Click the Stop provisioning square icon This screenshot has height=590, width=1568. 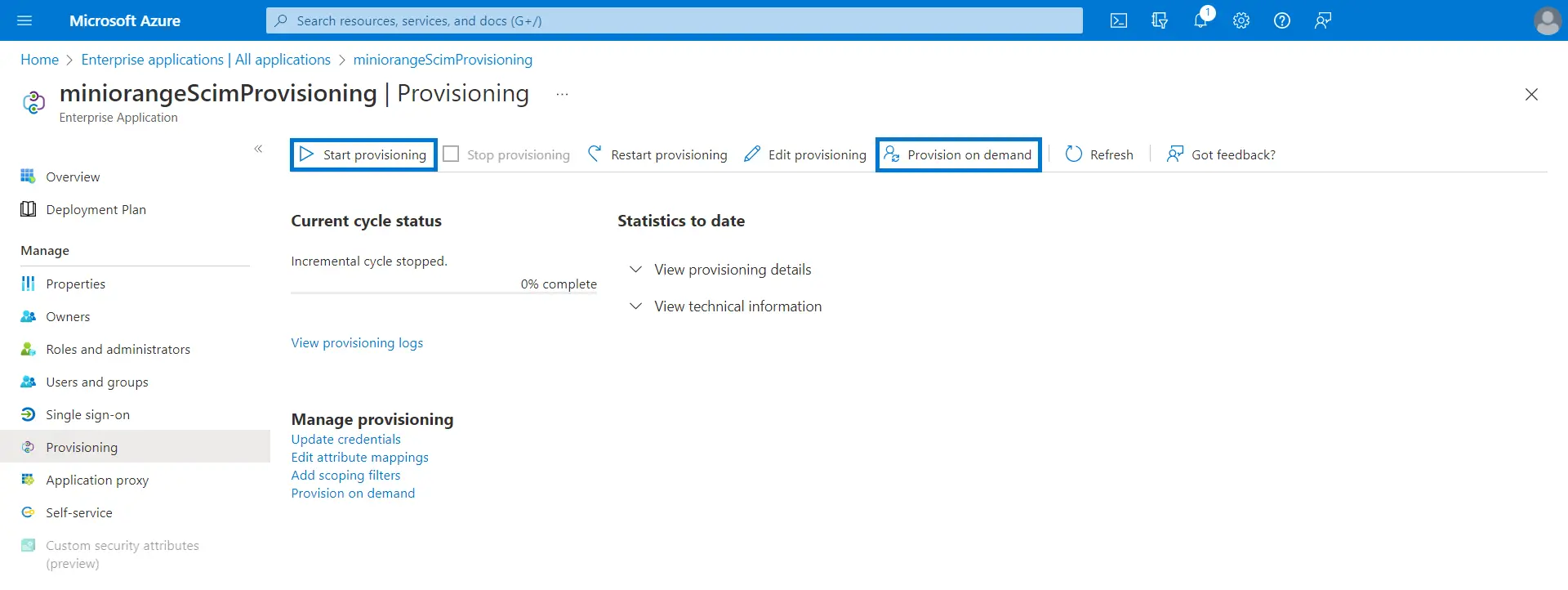451,154
